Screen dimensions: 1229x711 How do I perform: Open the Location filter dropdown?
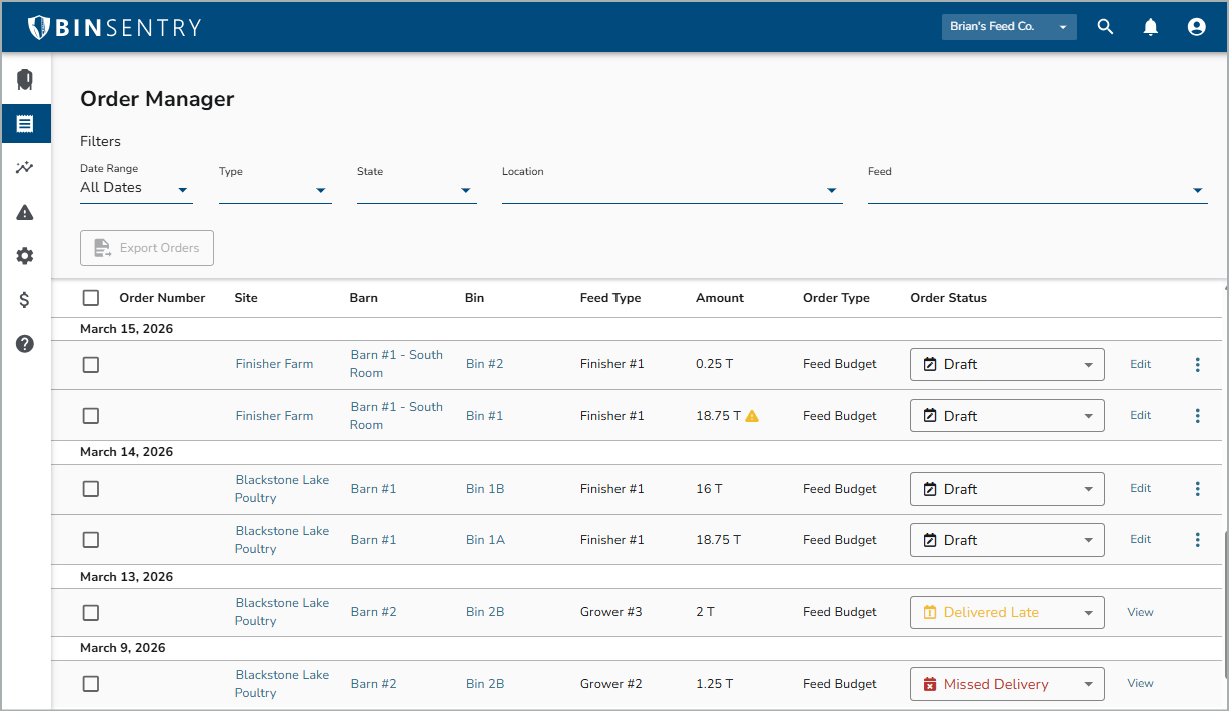click(671, 189)
